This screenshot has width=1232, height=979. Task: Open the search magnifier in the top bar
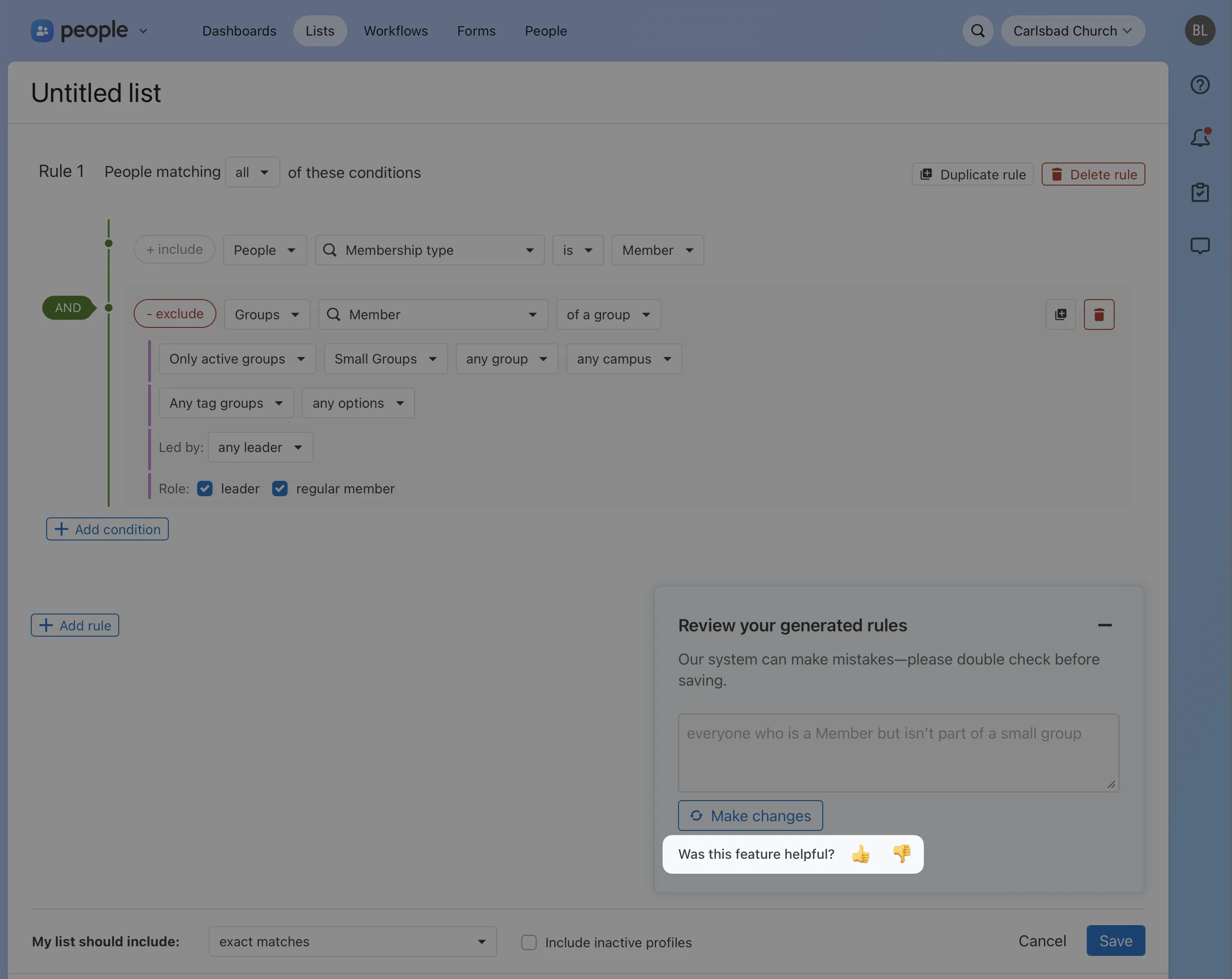coord(977,31)
